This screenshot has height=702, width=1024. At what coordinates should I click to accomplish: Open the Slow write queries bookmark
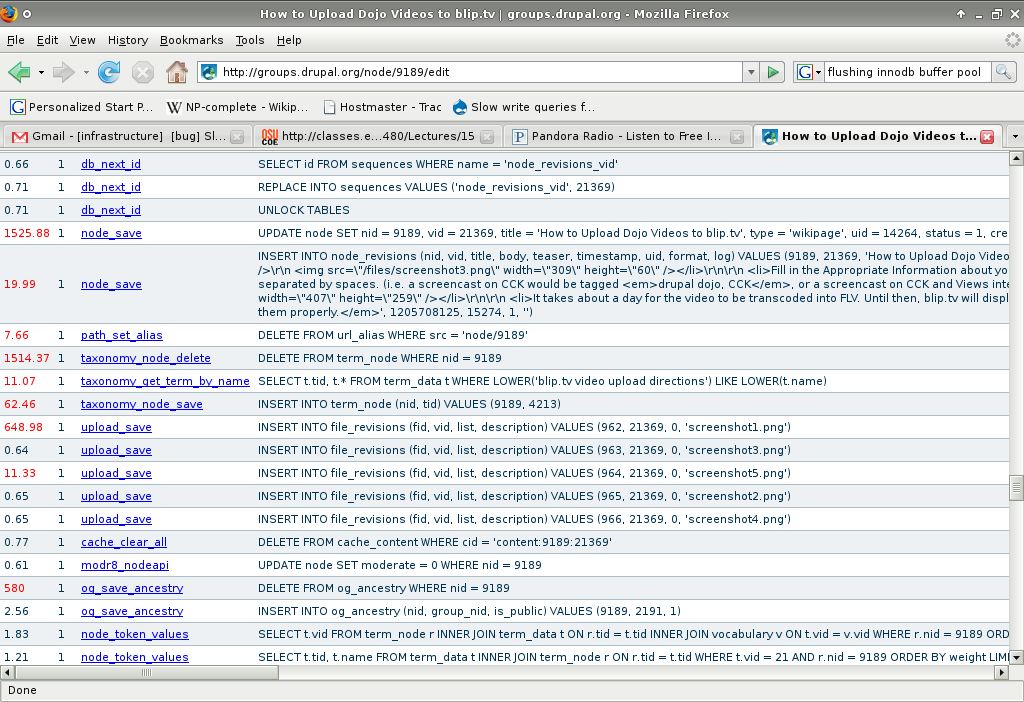(x=524, y=107)
